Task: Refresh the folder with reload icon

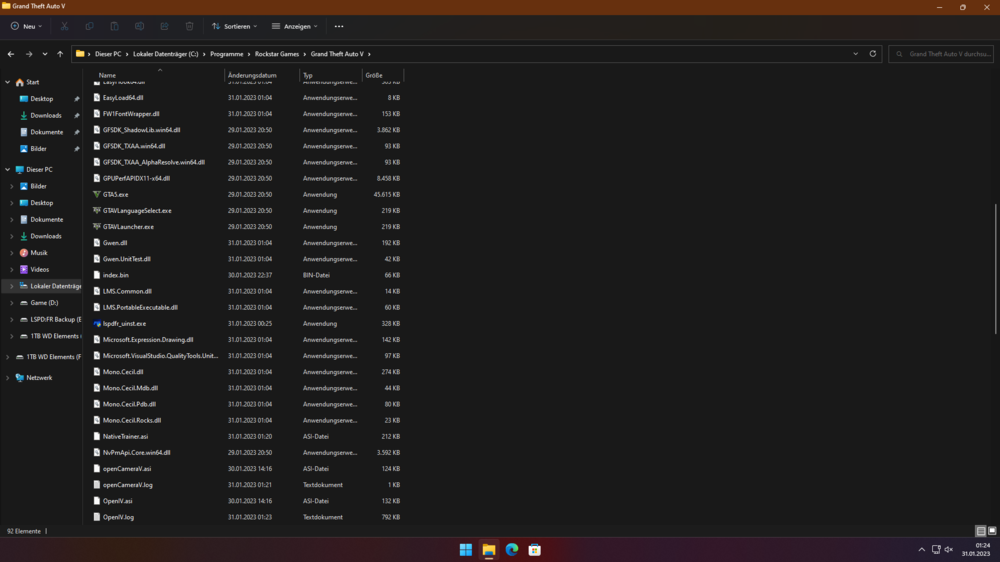Action: [x=872, y=54]
